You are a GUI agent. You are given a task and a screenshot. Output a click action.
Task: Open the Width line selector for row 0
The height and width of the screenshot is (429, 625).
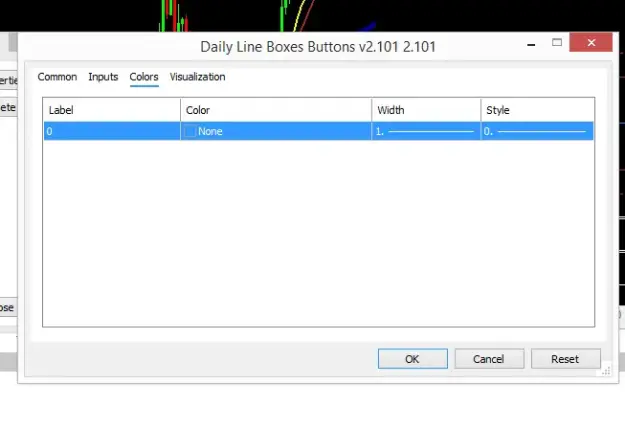click(426, 131)
